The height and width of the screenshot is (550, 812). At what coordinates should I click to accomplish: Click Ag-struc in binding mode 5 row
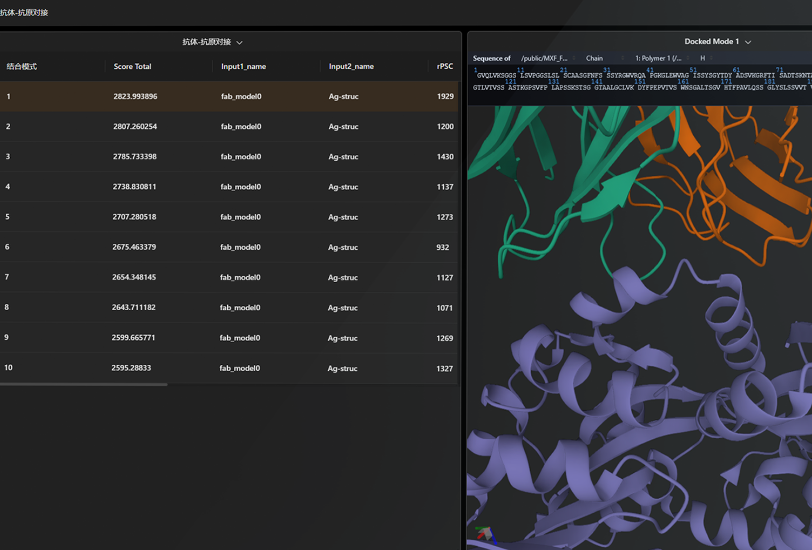tap(343, 217)
